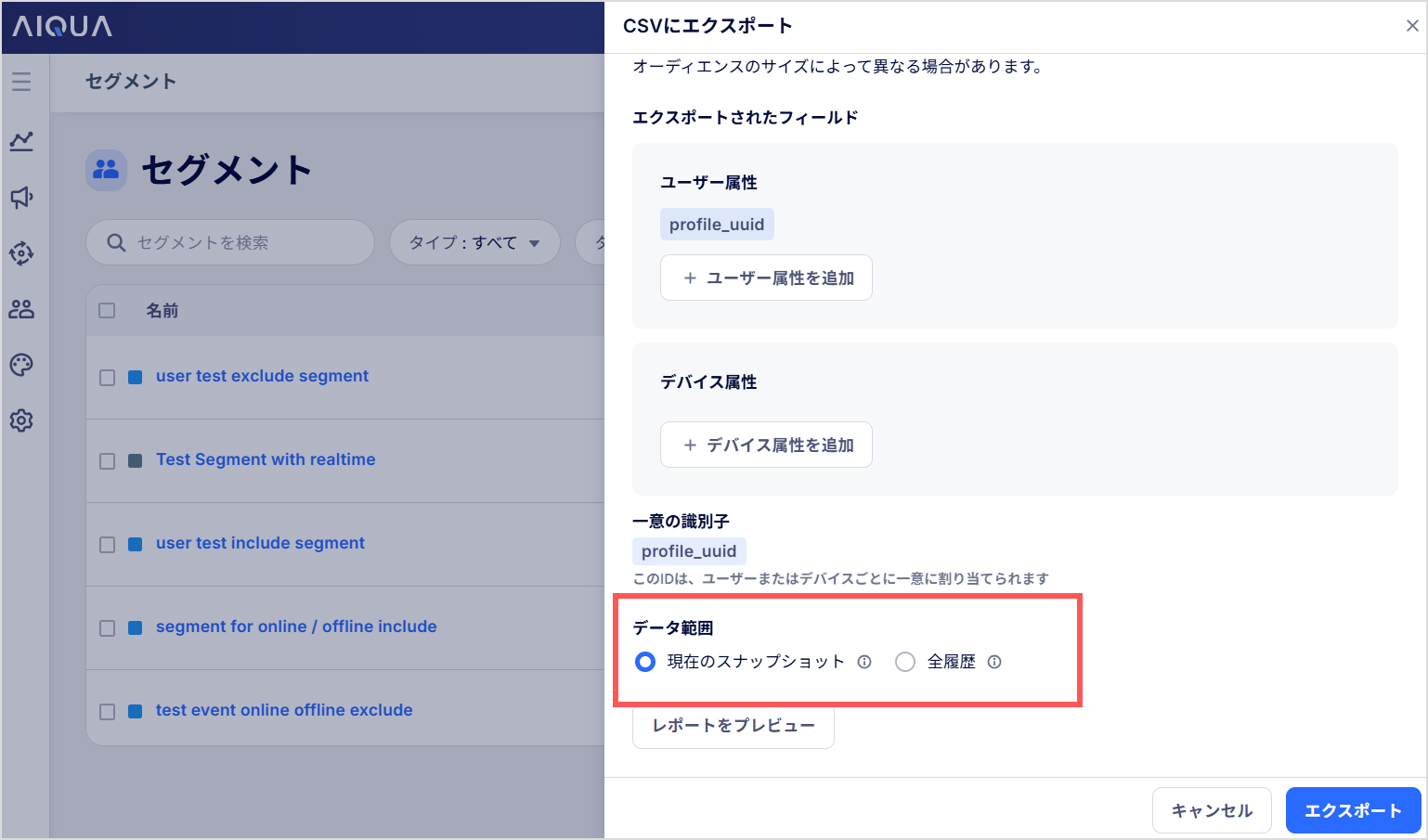This screenshot has height=840, width=1428.
Task: Check test event online offline exclude row
Action: (108, 712)
